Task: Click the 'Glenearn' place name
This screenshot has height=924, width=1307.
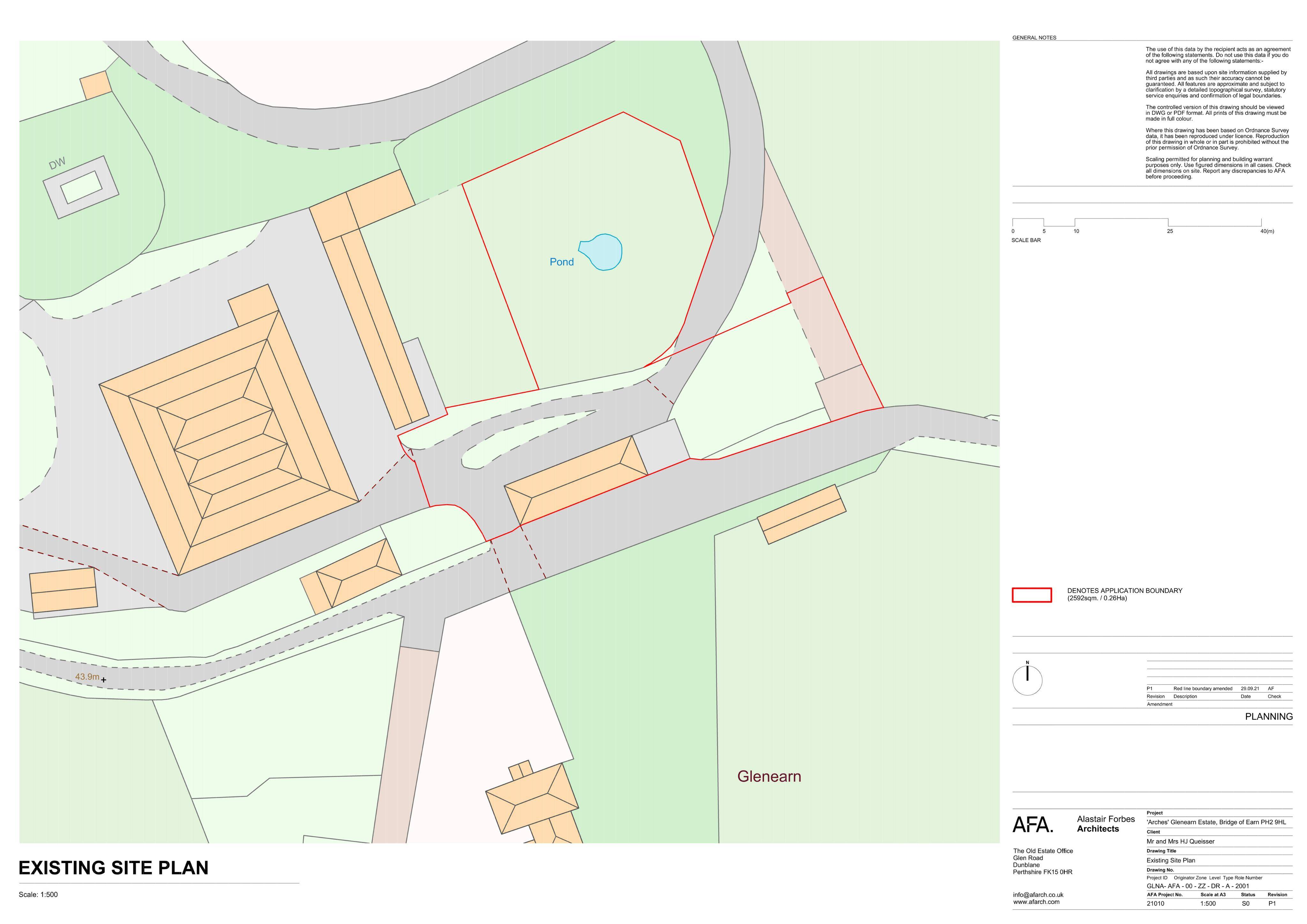Action: coord(769,777)
